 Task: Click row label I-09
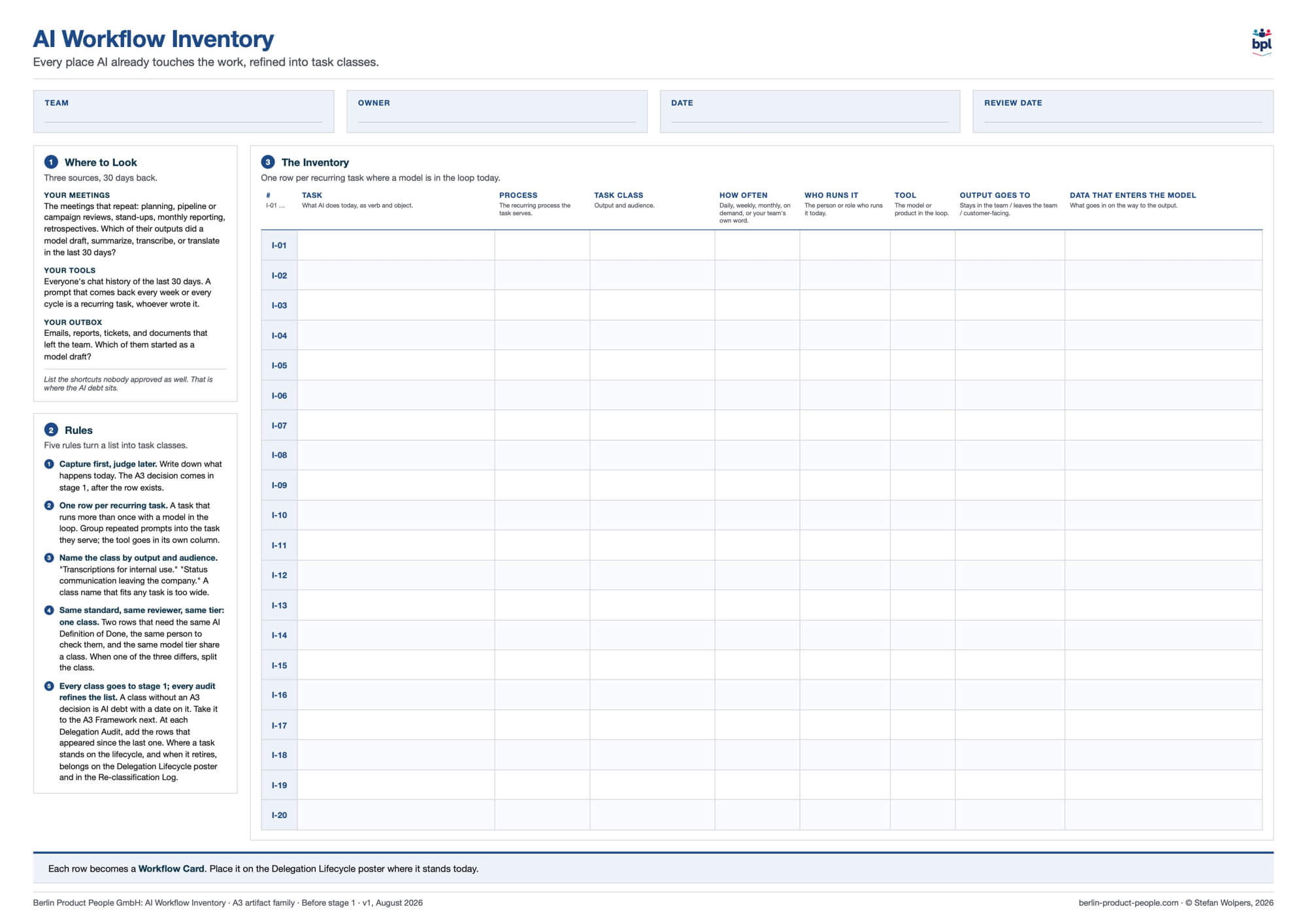(x=279, y=486)
